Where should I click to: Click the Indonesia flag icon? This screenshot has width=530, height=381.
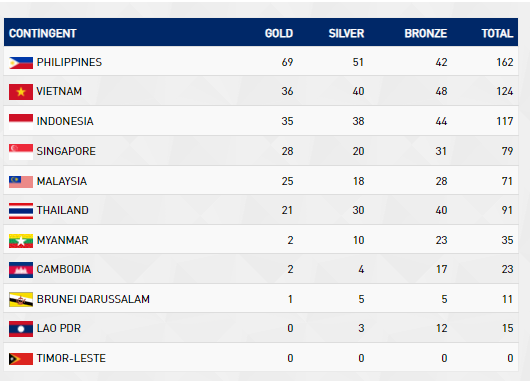21,122
